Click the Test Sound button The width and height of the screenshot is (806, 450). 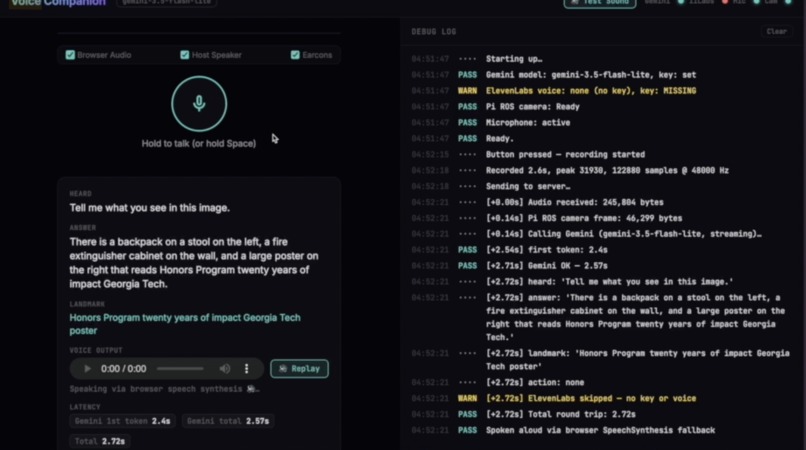[600, 3]
